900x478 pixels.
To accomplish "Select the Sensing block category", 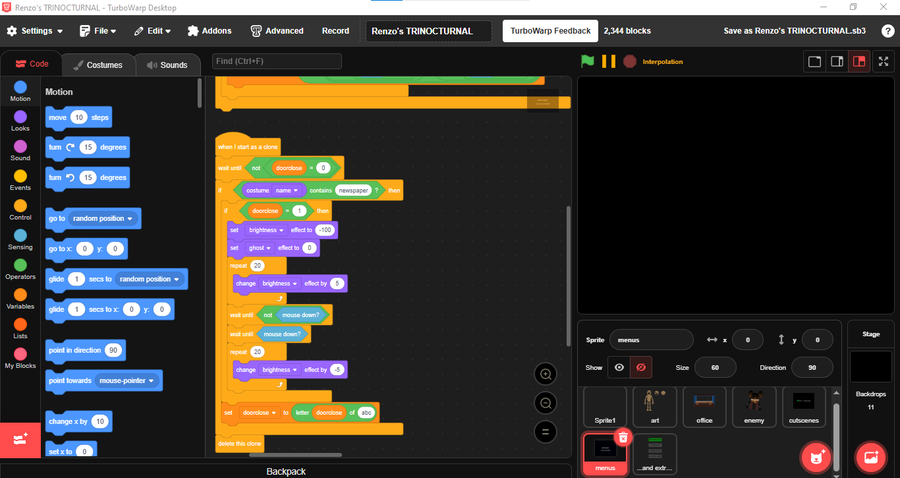I will tap(20, 240).
